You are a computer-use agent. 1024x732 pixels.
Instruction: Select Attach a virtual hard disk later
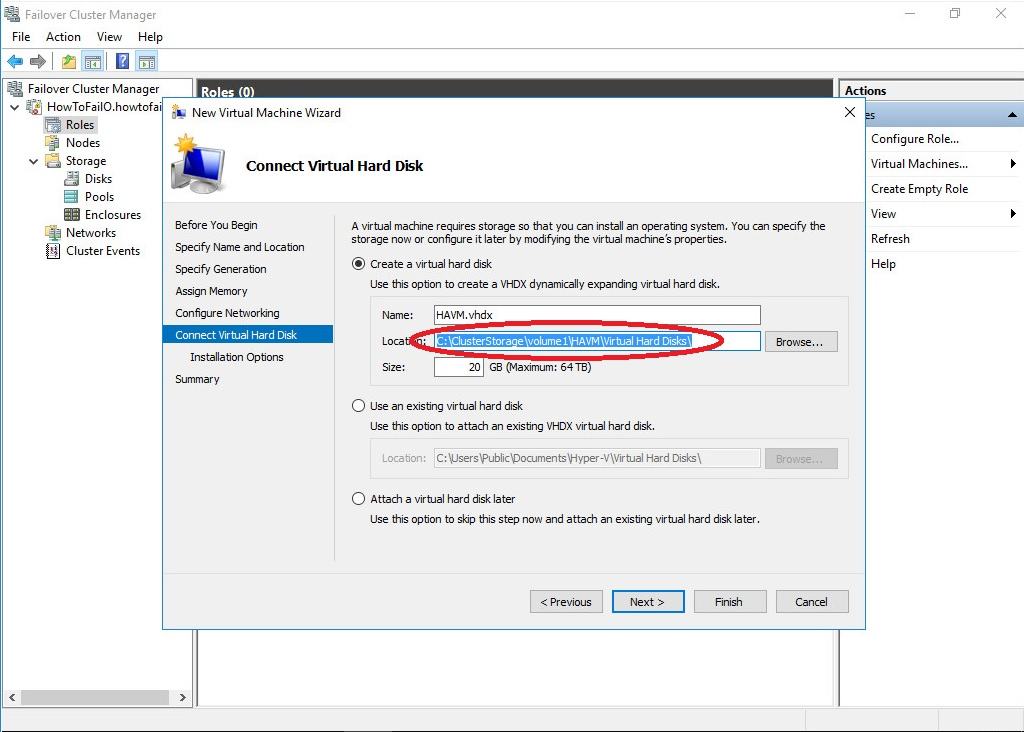pyautogui.click(x=359, y=499)
